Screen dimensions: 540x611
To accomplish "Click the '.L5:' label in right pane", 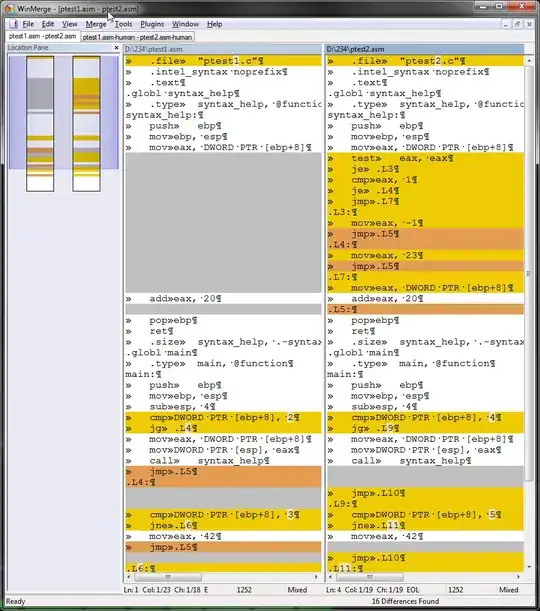I will [x=425, y=309].
